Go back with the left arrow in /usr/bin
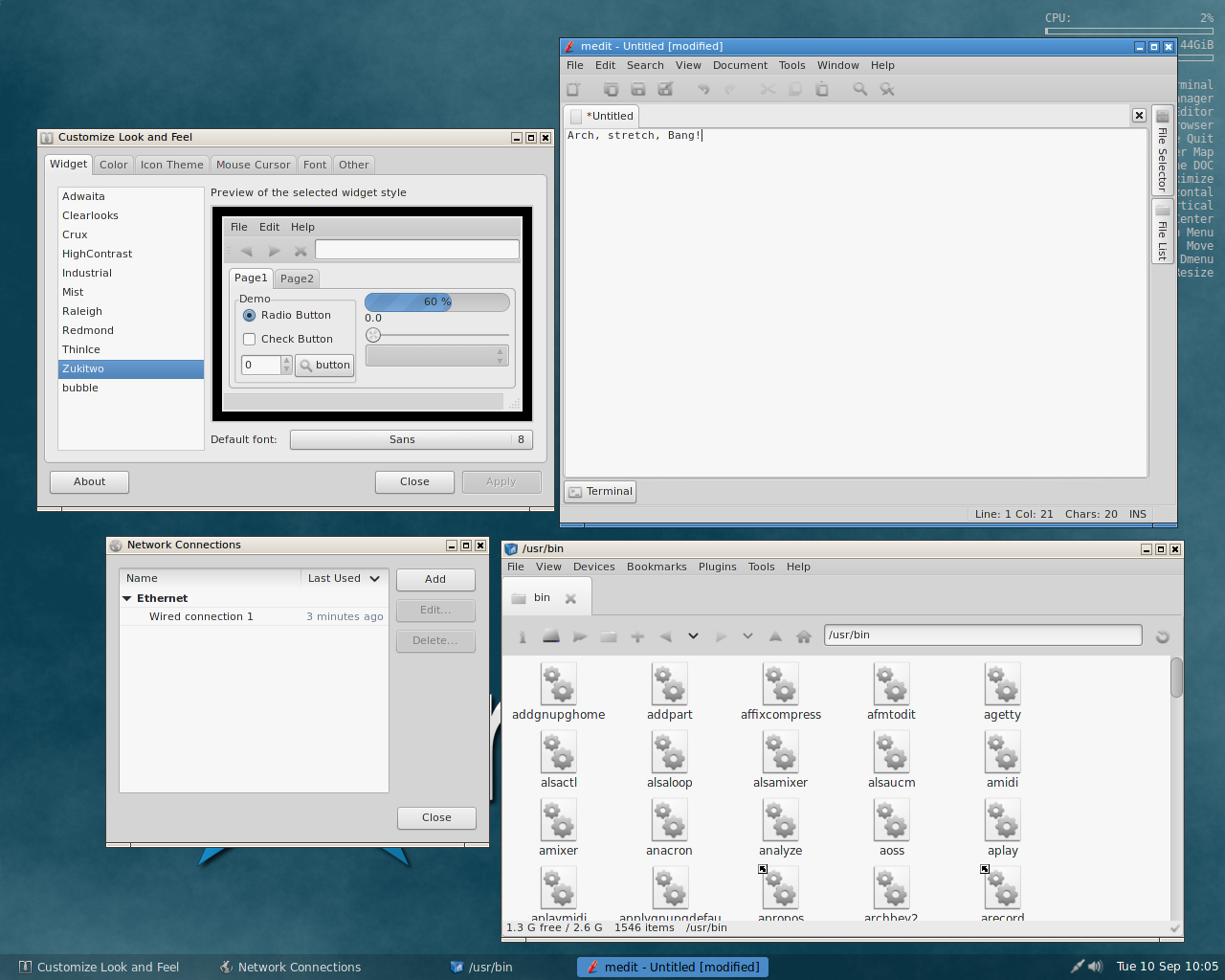The height and width of the screenshot is (980, 1225). click(x=665, y=636)
